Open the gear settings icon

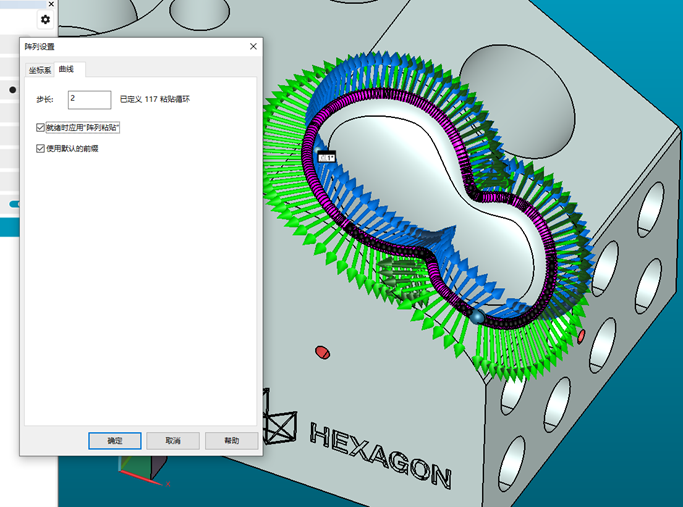point(45,19)
